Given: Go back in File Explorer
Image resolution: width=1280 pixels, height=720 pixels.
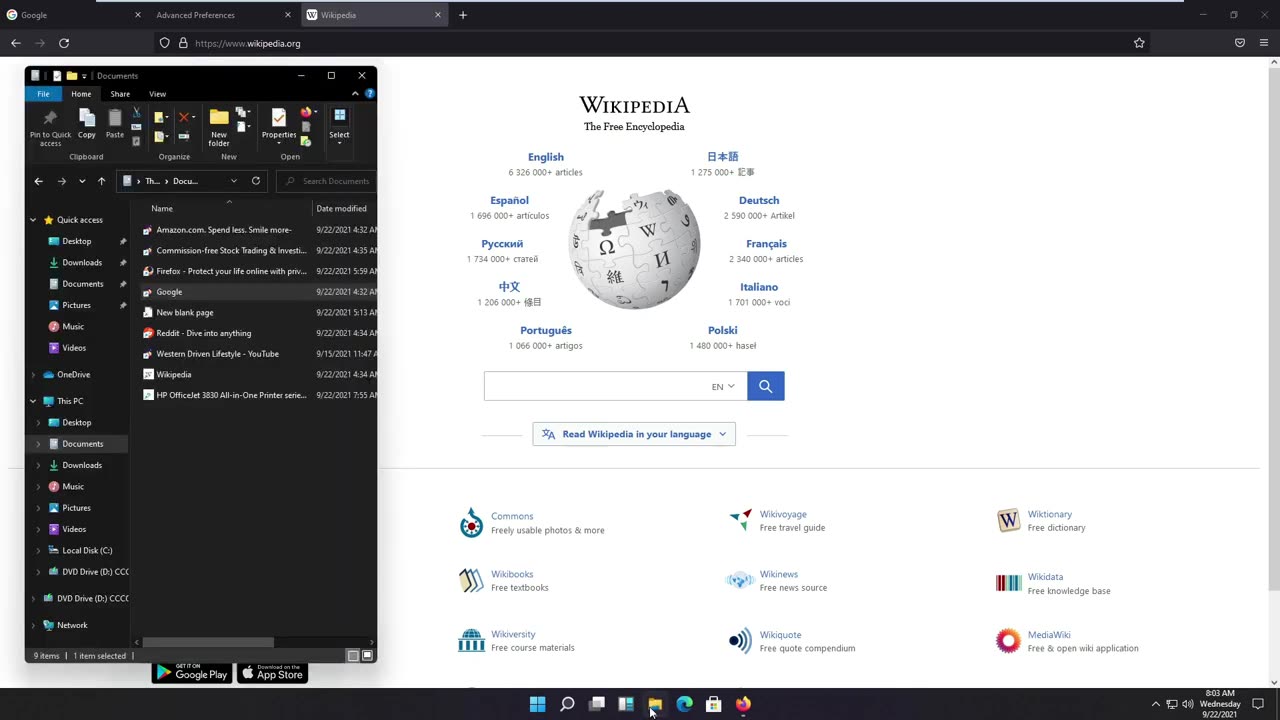Looking at the screenshot, I should [x=38, y=181].
